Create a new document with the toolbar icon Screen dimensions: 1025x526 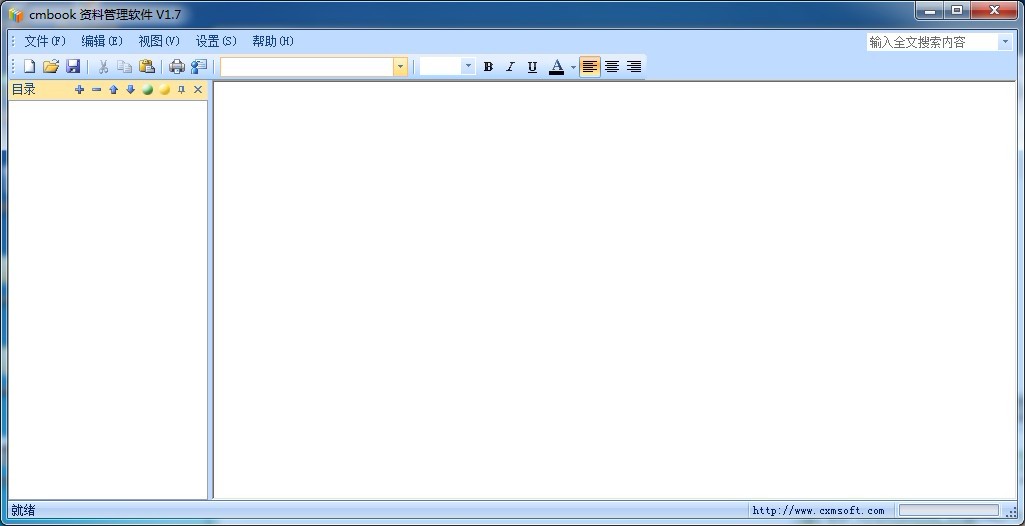(x=29, y=67)
